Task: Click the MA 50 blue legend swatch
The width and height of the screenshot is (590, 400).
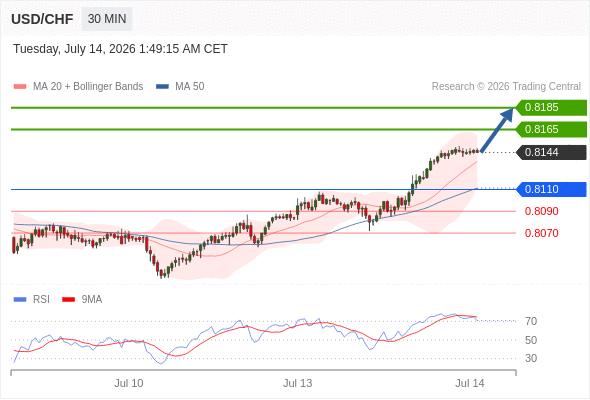Action: point(162,87)
